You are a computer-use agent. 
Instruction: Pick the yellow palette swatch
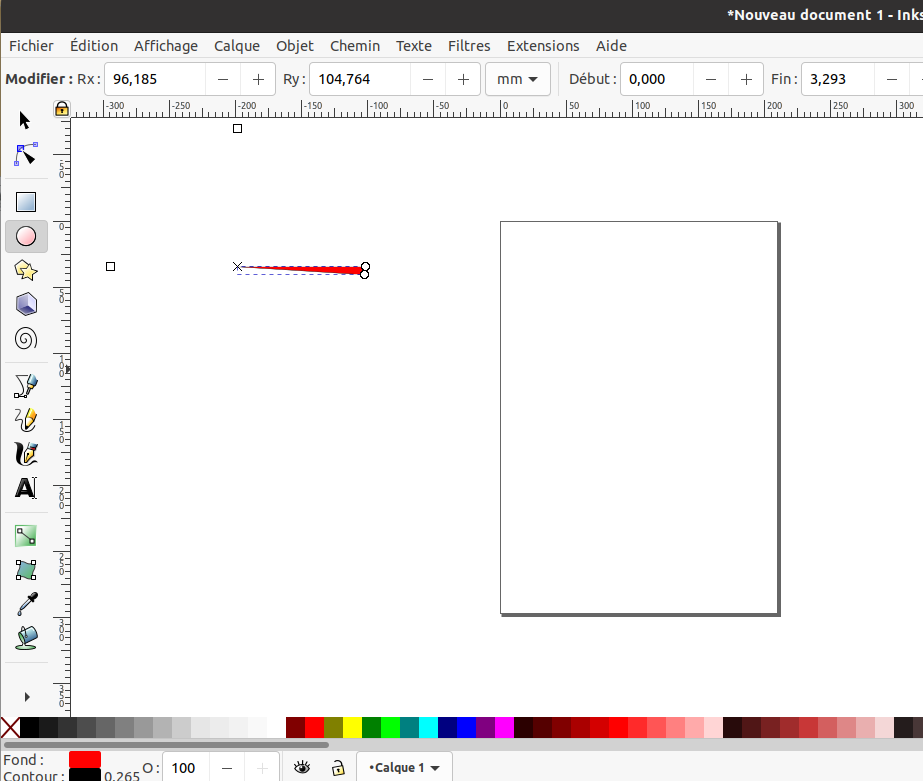352,727
